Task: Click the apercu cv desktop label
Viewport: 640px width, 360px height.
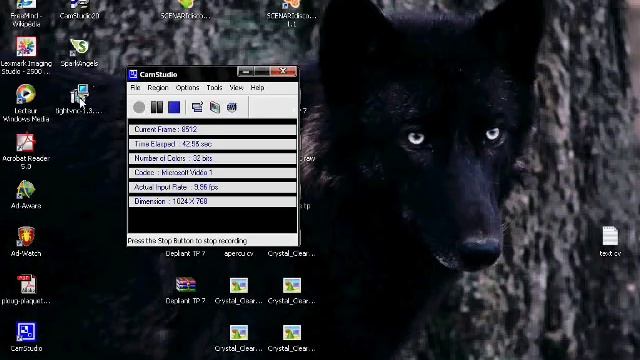Action: coord(239,253)
